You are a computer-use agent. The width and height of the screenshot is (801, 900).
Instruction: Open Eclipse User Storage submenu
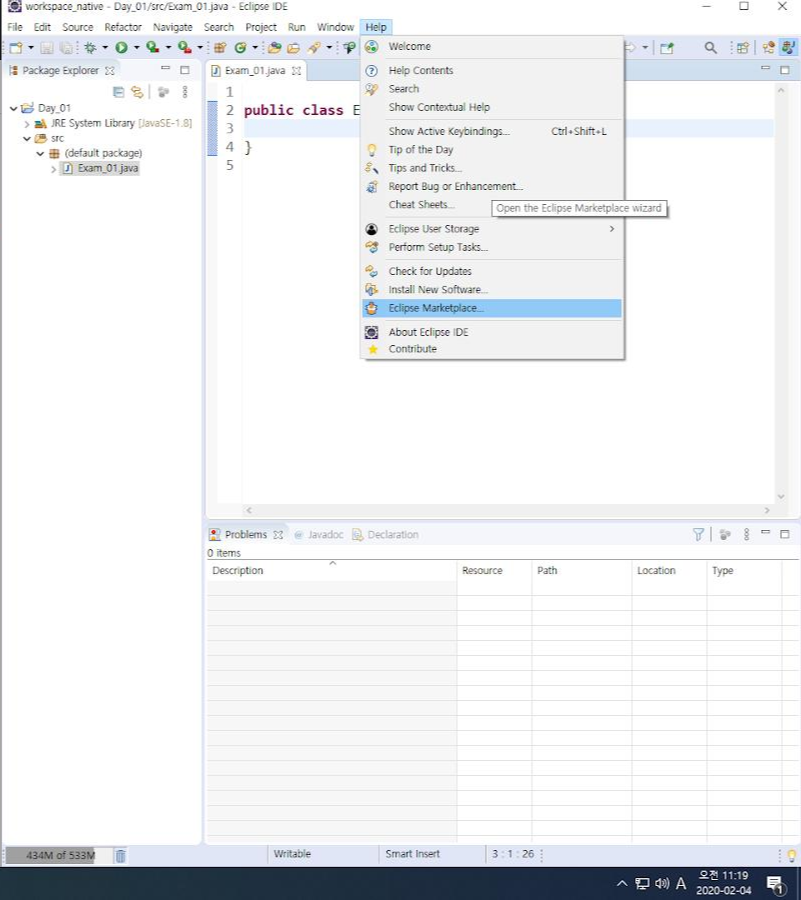click(x=492, y=229)
